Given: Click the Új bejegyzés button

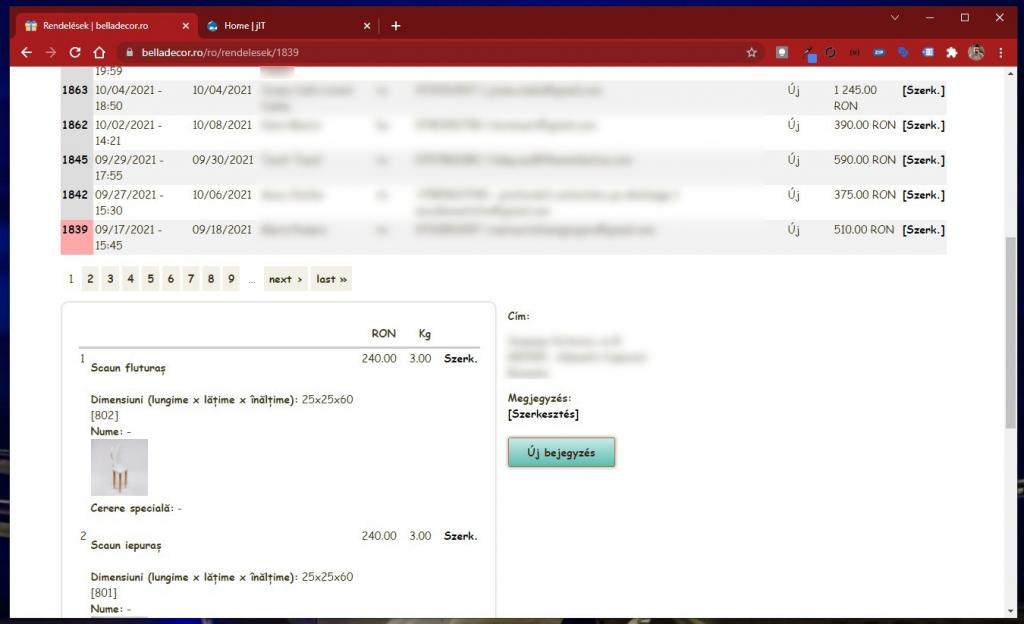Looking at the screenshot, I should 561,453.
